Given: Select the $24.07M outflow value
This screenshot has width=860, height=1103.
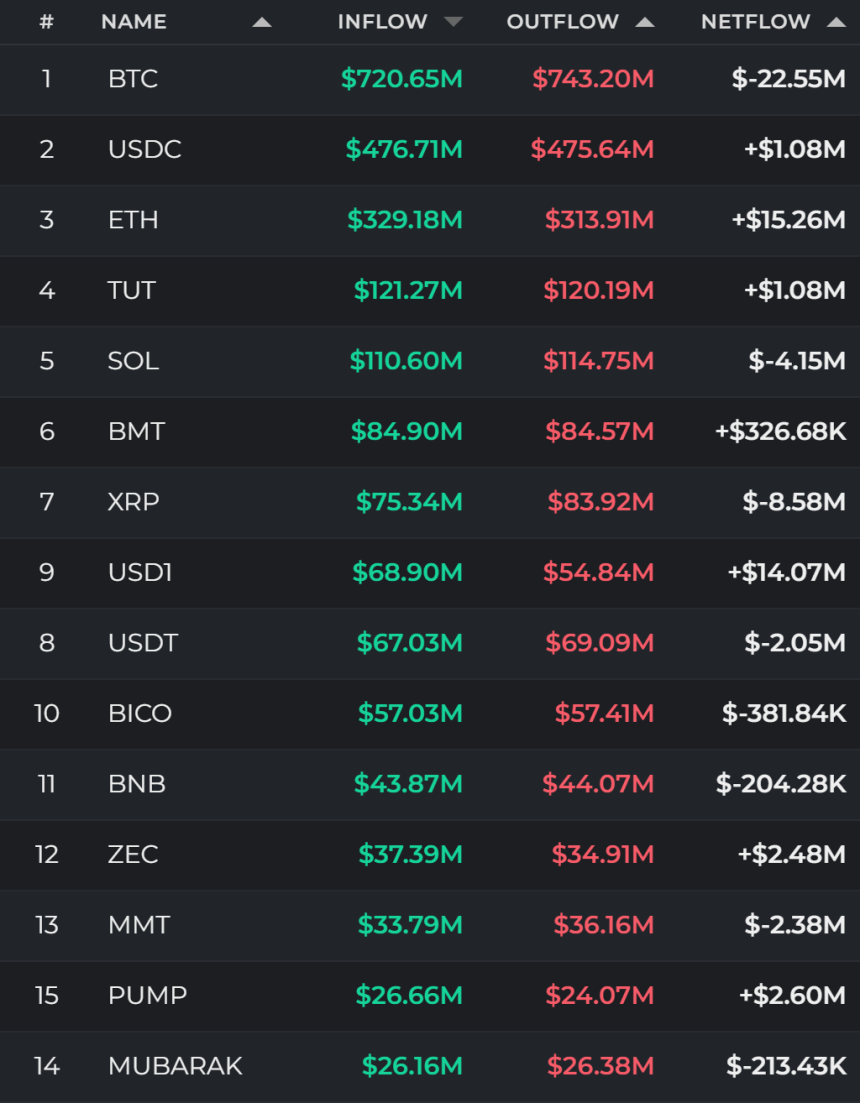Looking at the screenshot, I should pos(600,995).
